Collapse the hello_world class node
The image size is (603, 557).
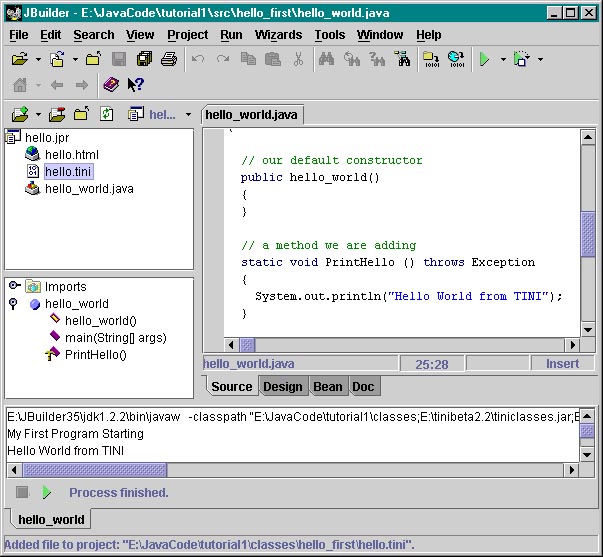(x=14, y=304)
